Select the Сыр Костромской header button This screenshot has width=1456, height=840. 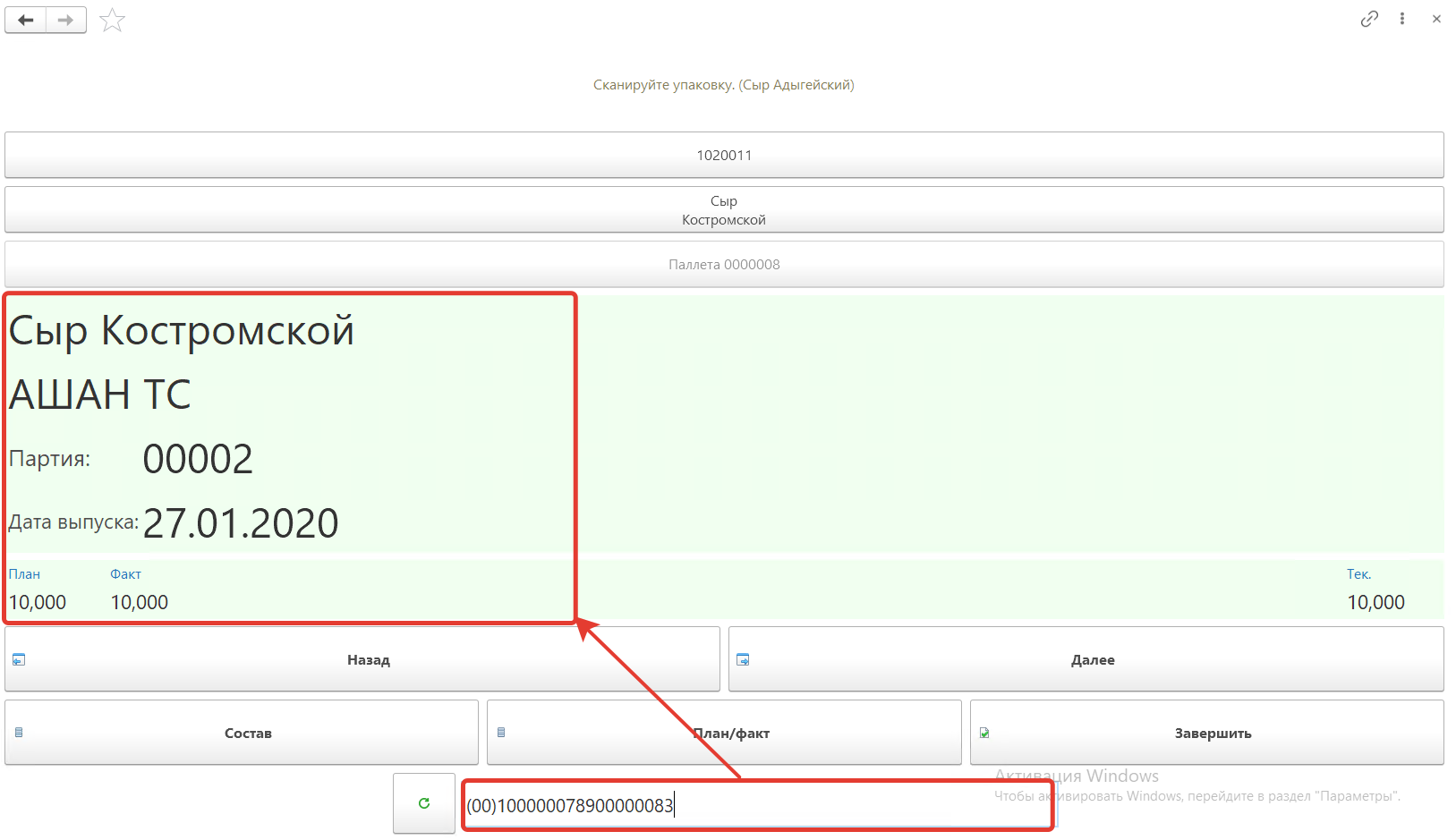724,210
